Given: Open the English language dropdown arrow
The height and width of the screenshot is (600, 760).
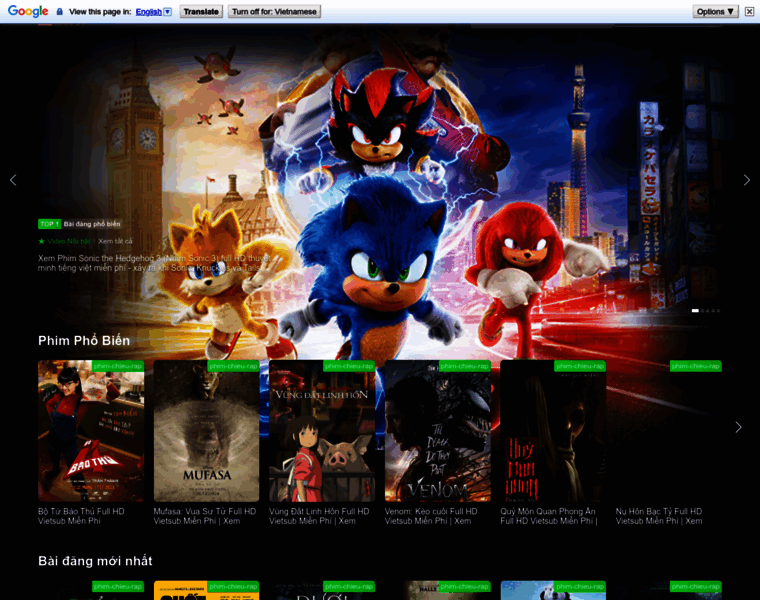Looking at the screenshot, I should 168,12.
